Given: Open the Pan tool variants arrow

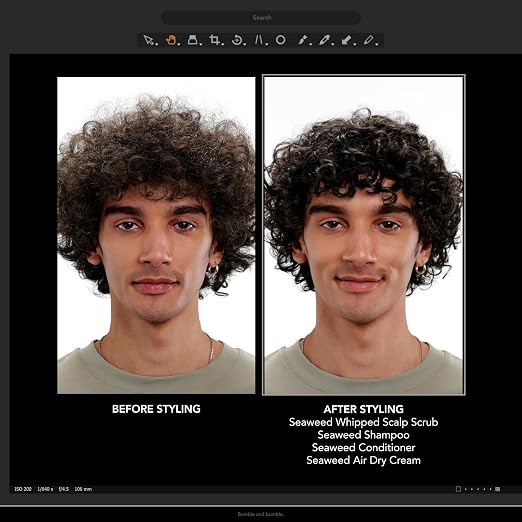Looking at the screenshot, I should (x=178, y=44).
